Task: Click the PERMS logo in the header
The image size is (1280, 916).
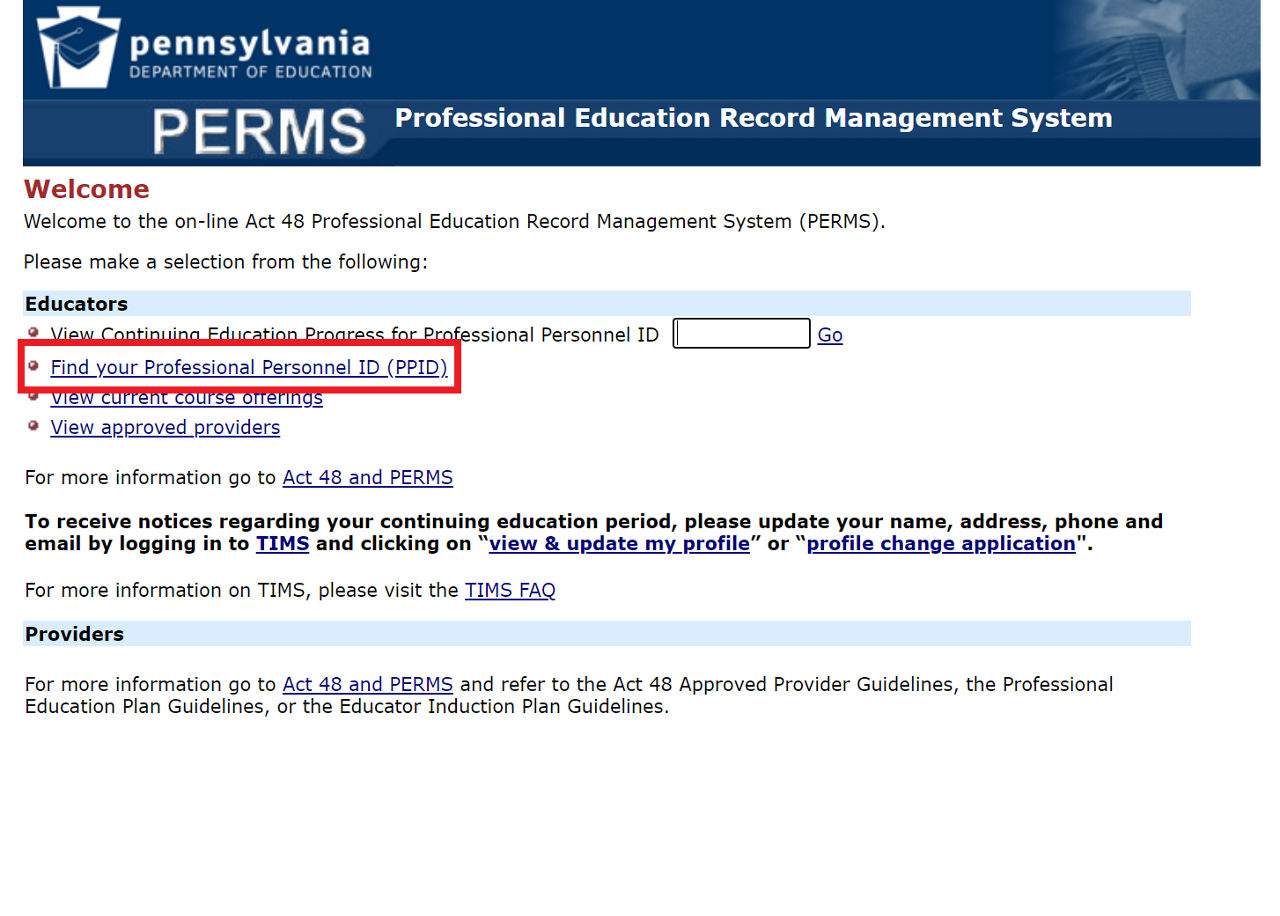Action: (258, 130)
